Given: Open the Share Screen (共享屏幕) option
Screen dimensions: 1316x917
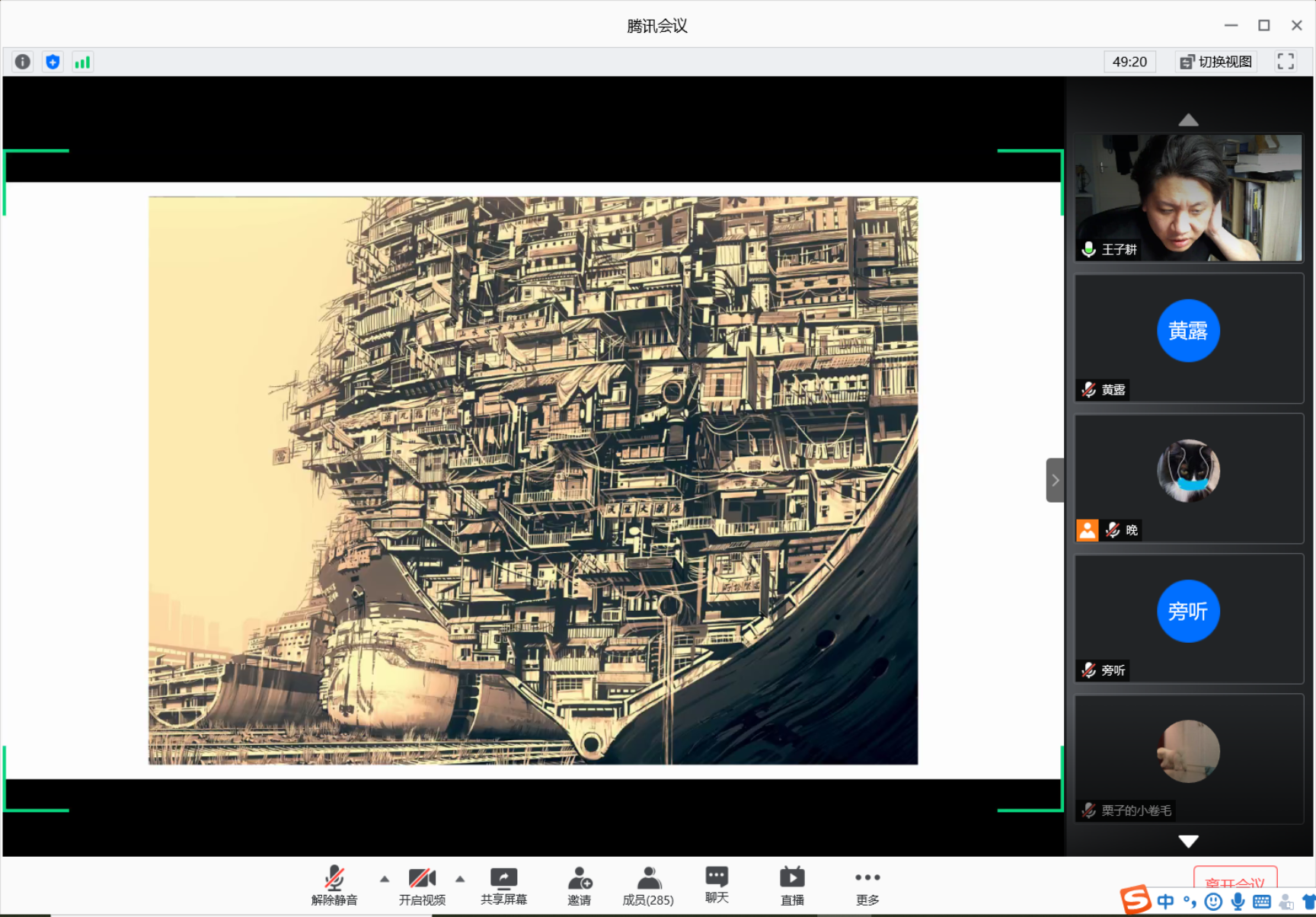Looking at the screenshot, I should pyautogui.click(x=503, y=887).
